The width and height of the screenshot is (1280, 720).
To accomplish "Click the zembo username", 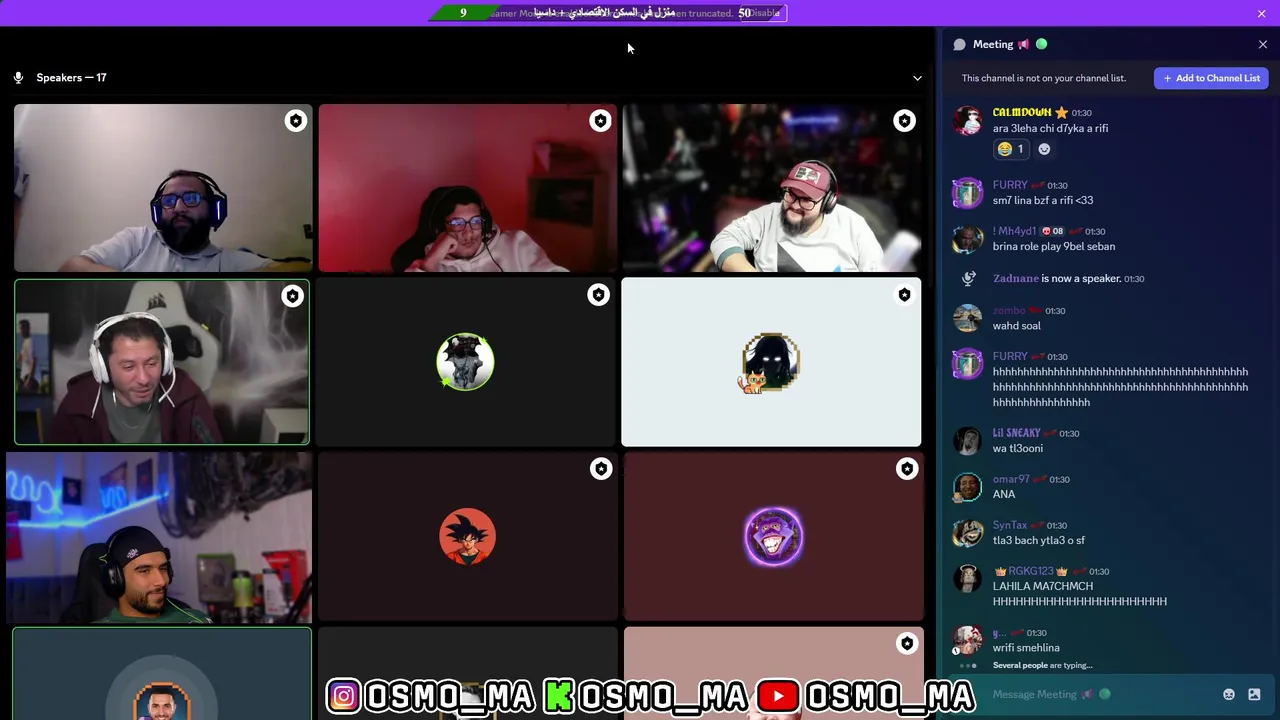I will (x=1009, y=310).
